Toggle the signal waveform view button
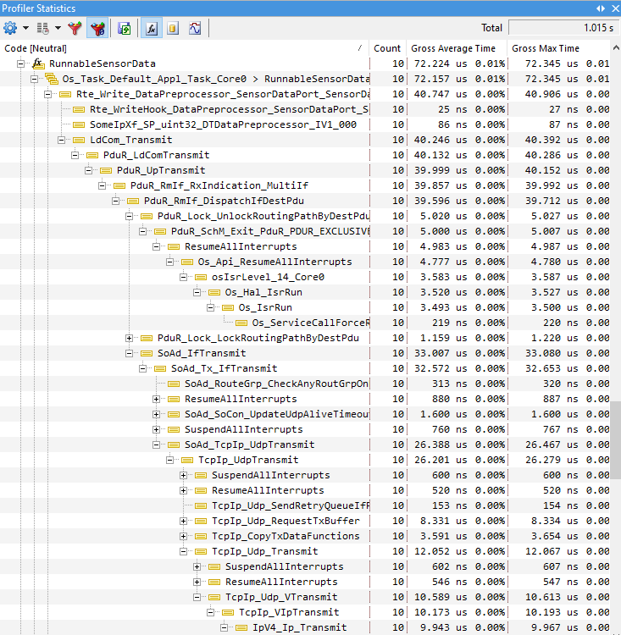This screenshot has width=621, height=635. point(195,28)
